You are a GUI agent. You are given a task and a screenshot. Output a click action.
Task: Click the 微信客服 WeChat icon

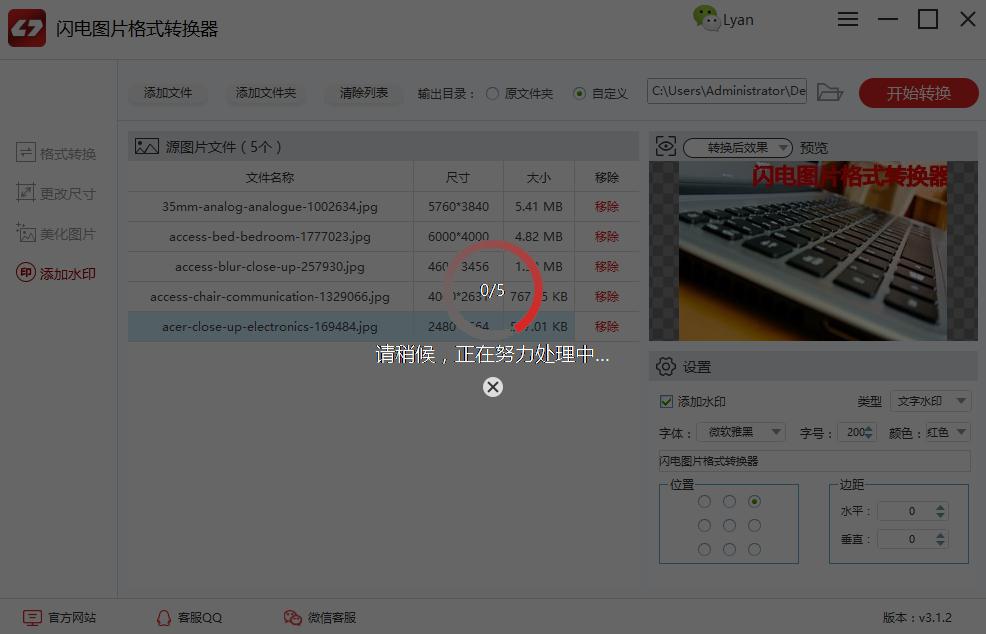[292, 618]
